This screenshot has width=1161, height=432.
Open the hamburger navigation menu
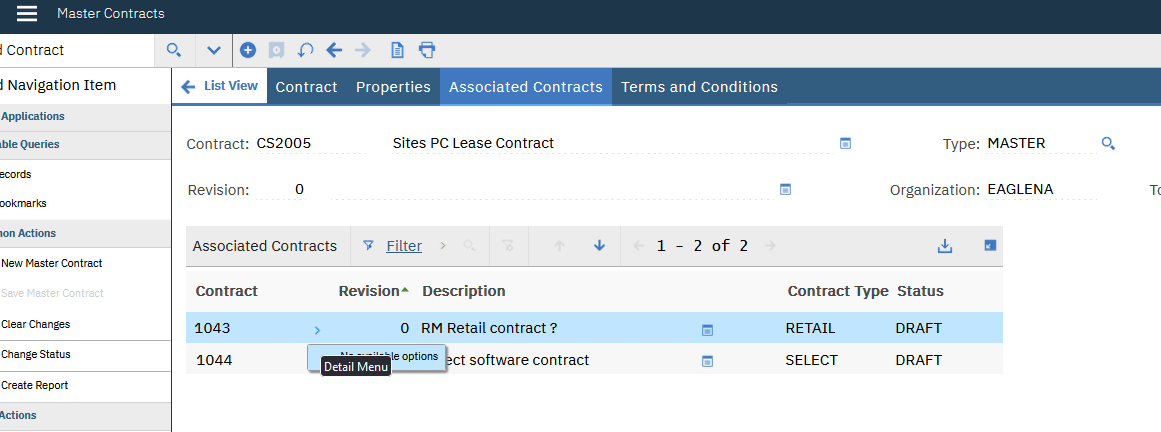pyautogui.click(x=27, y=14)
